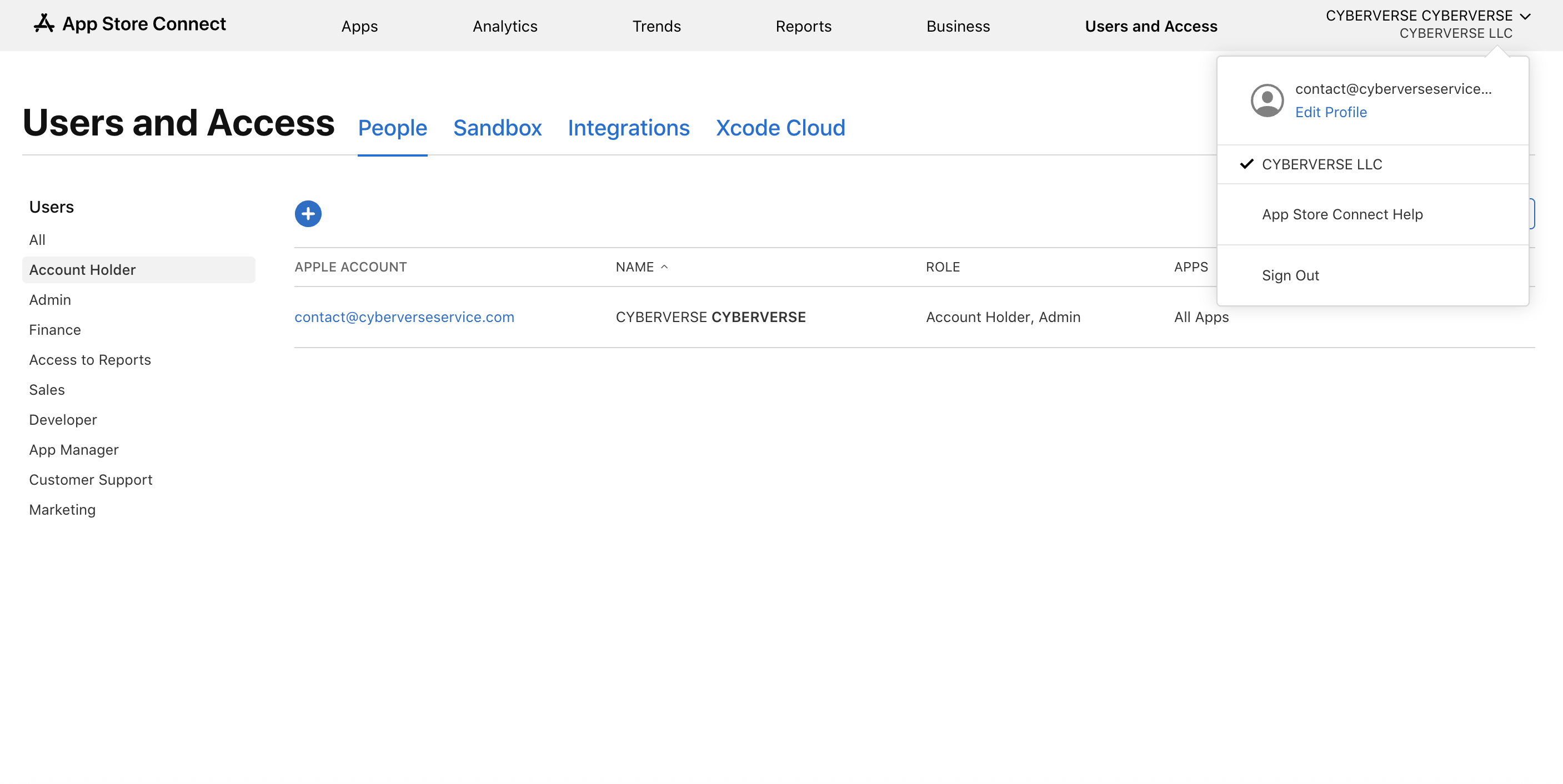Click the All Apps cell

click(x=1201, y=317)
